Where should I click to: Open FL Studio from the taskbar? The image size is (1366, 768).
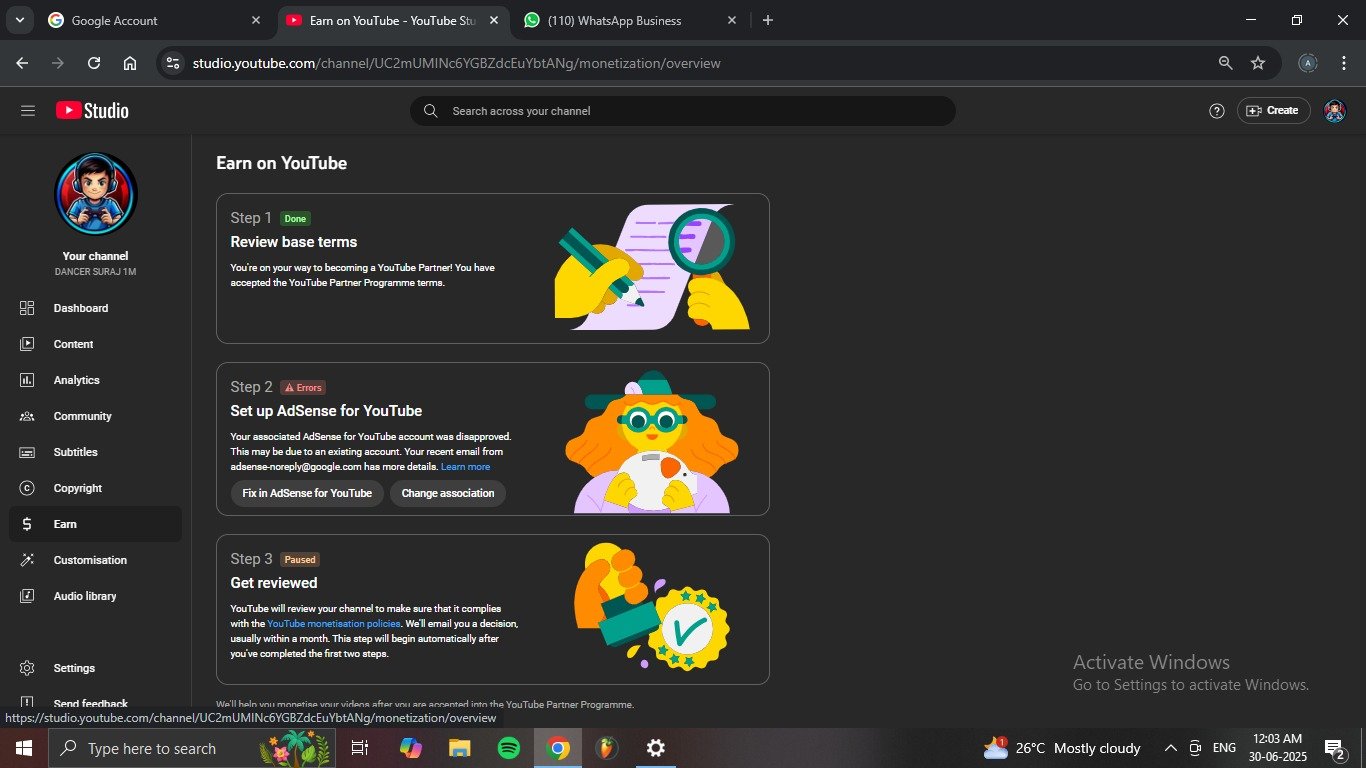pyautogui.click(x=606, y=748)
